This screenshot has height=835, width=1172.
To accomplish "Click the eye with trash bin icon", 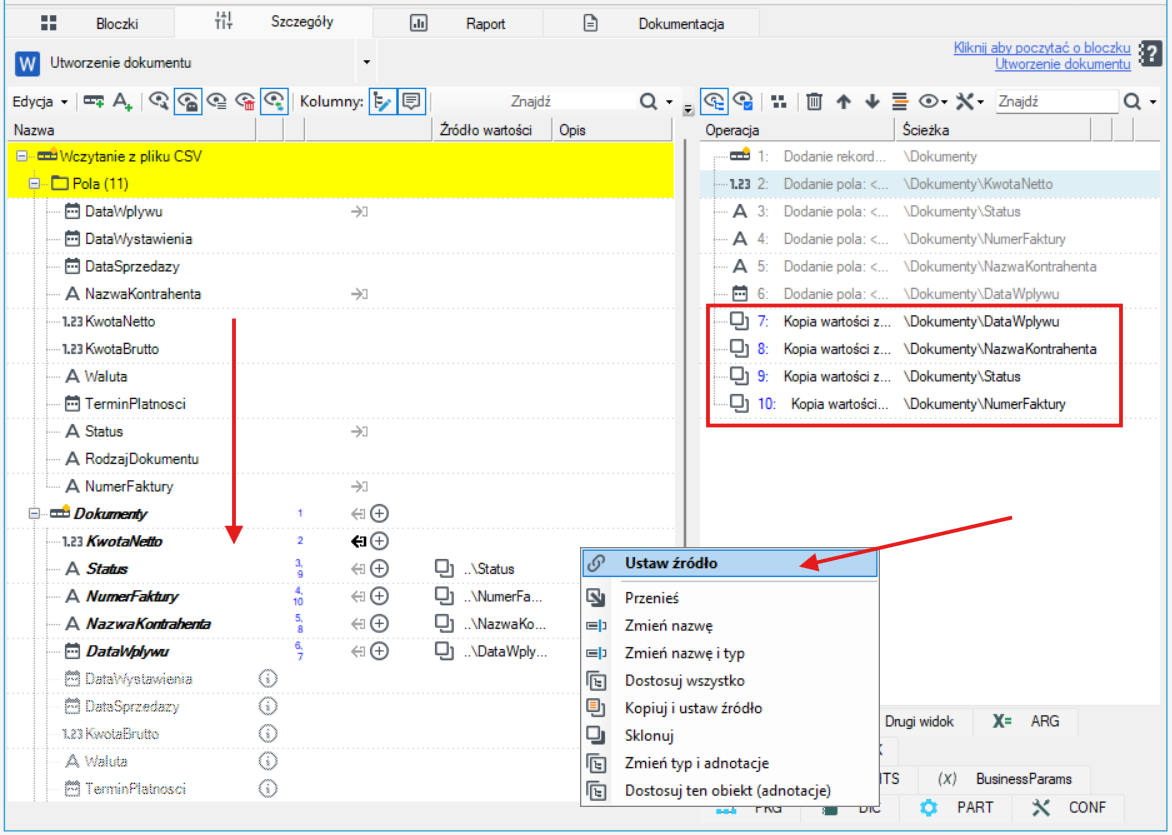I will coord(245,102).
